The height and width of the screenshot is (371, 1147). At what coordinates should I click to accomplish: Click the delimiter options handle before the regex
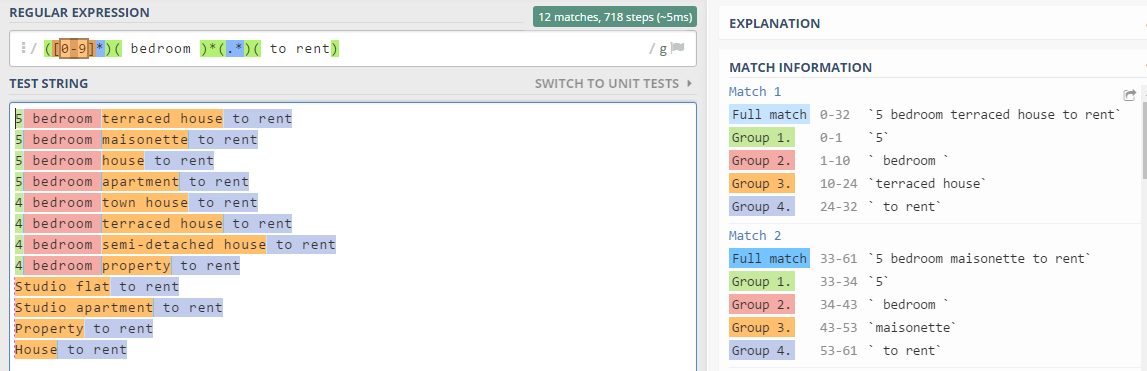(23, 48)
